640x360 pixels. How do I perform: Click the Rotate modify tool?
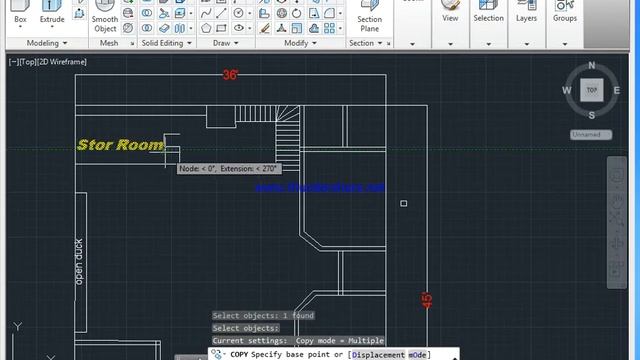point(297,13)
